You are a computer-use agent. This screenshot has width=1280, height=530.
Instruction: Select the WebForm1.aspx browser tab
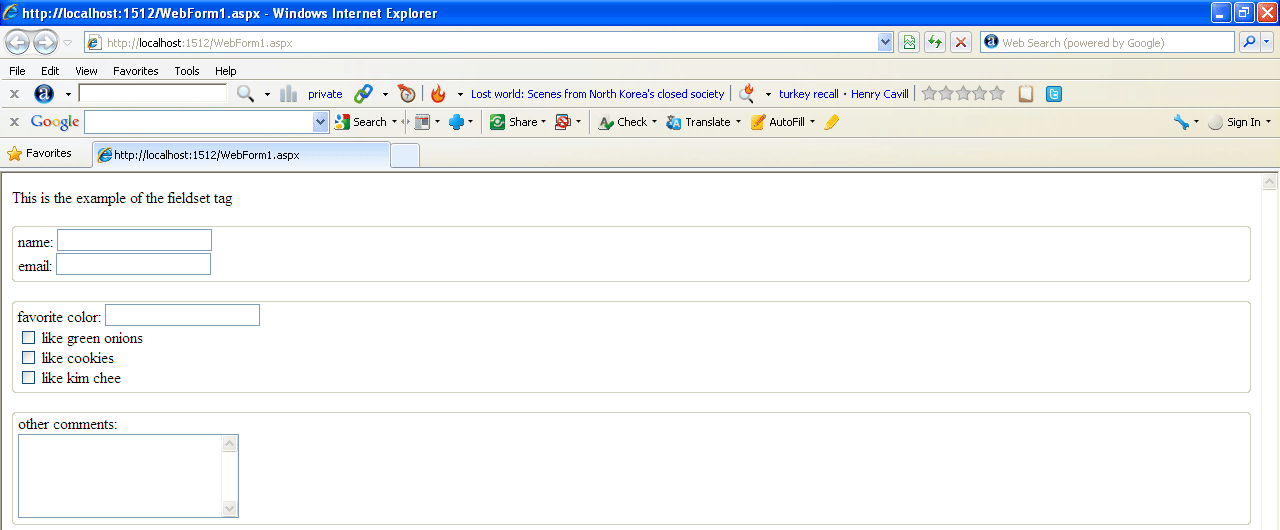click(241, 155)
